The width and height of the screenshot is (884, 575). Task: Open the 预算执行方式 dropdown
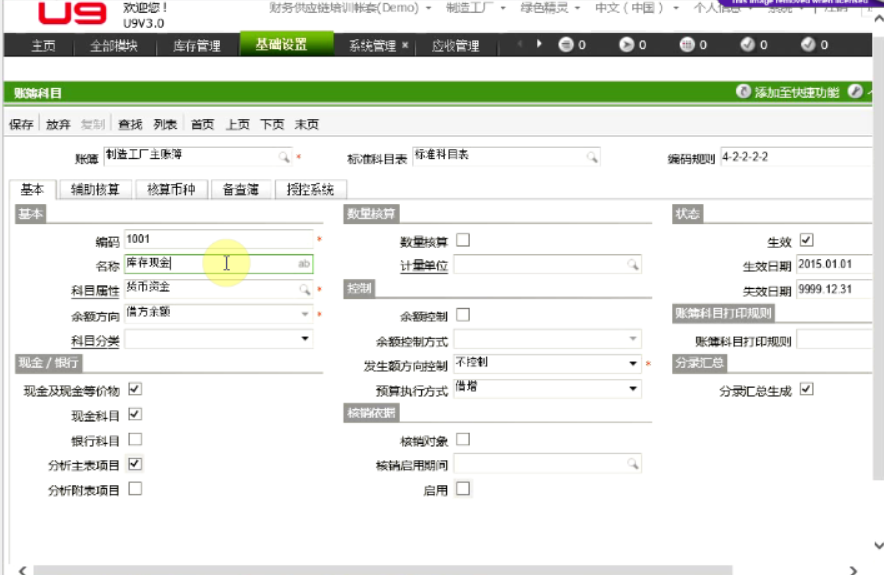(633, 388)
